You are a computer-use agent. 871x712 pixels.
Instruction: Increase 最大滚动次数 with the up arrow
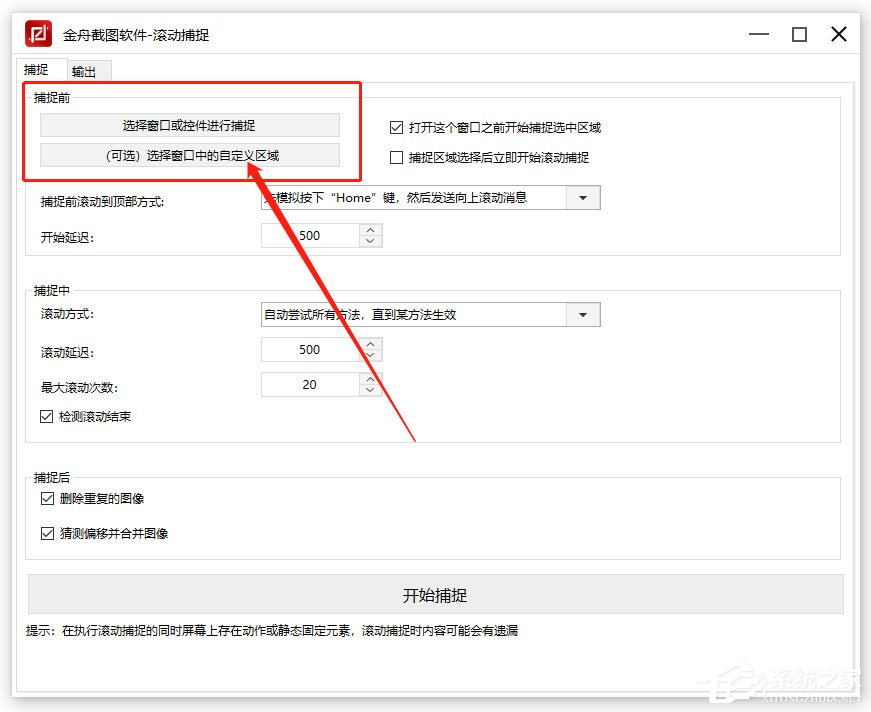pos(370,379)
